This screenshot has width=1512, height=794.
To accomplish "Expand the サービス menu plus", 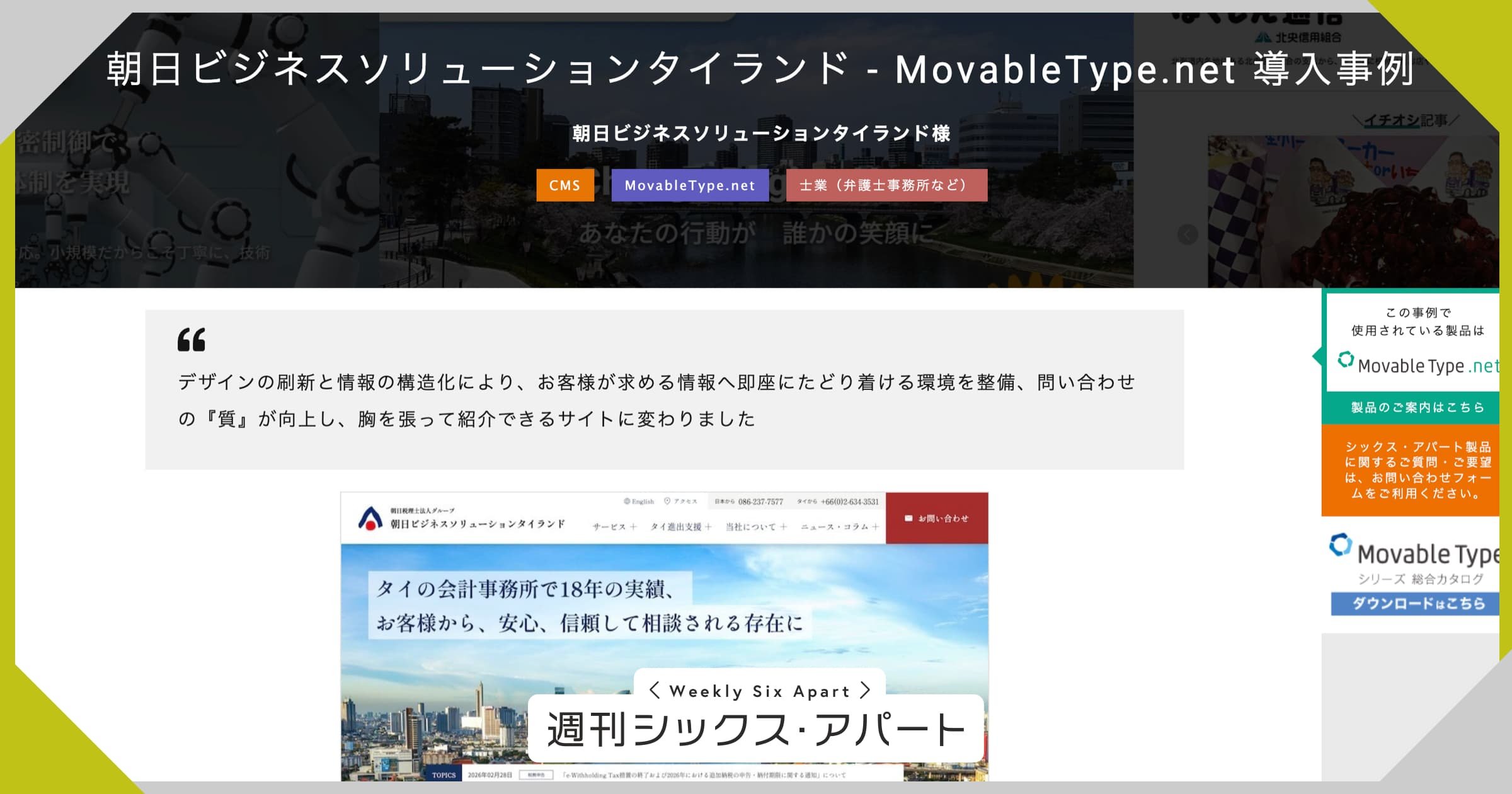I will [x=633, y=527].
